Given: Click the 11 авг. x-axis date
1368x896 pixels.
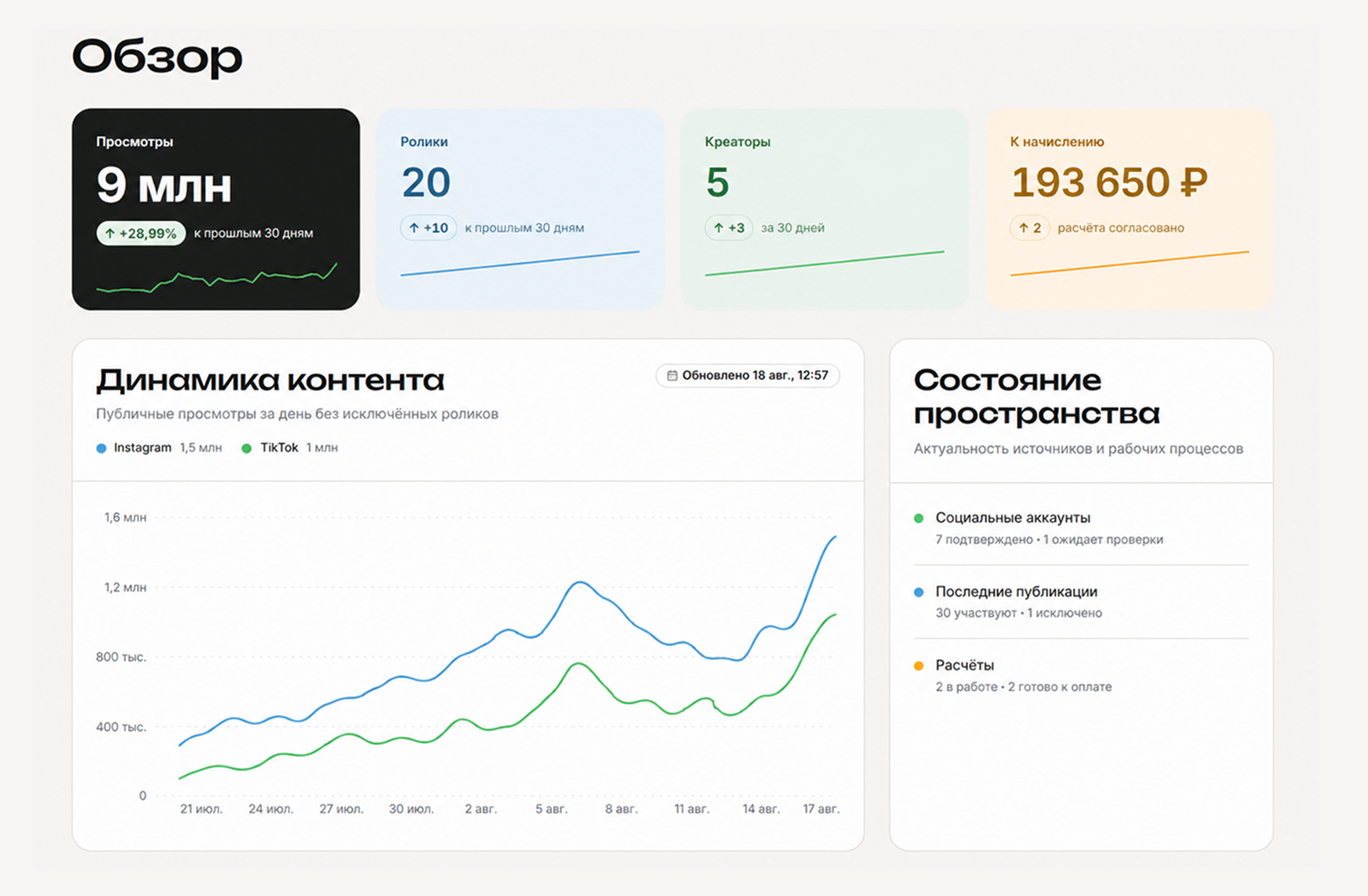Looking at the screenshot, I should point(691,810).
